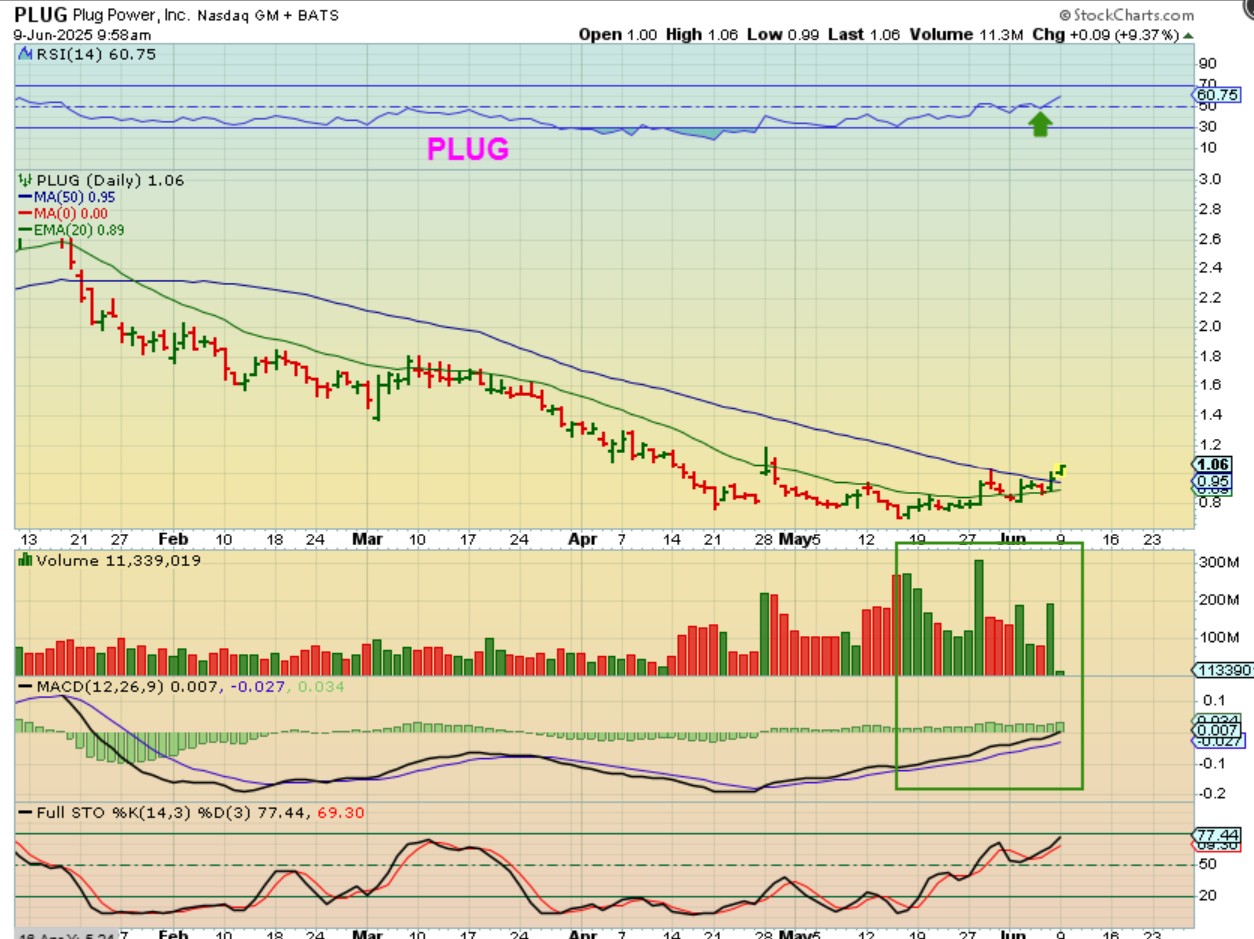Click the "Jun" date label below the price chart
Image resolution: width=1254 pixels, height=939 pixels.
click(x=1013, y=538)
